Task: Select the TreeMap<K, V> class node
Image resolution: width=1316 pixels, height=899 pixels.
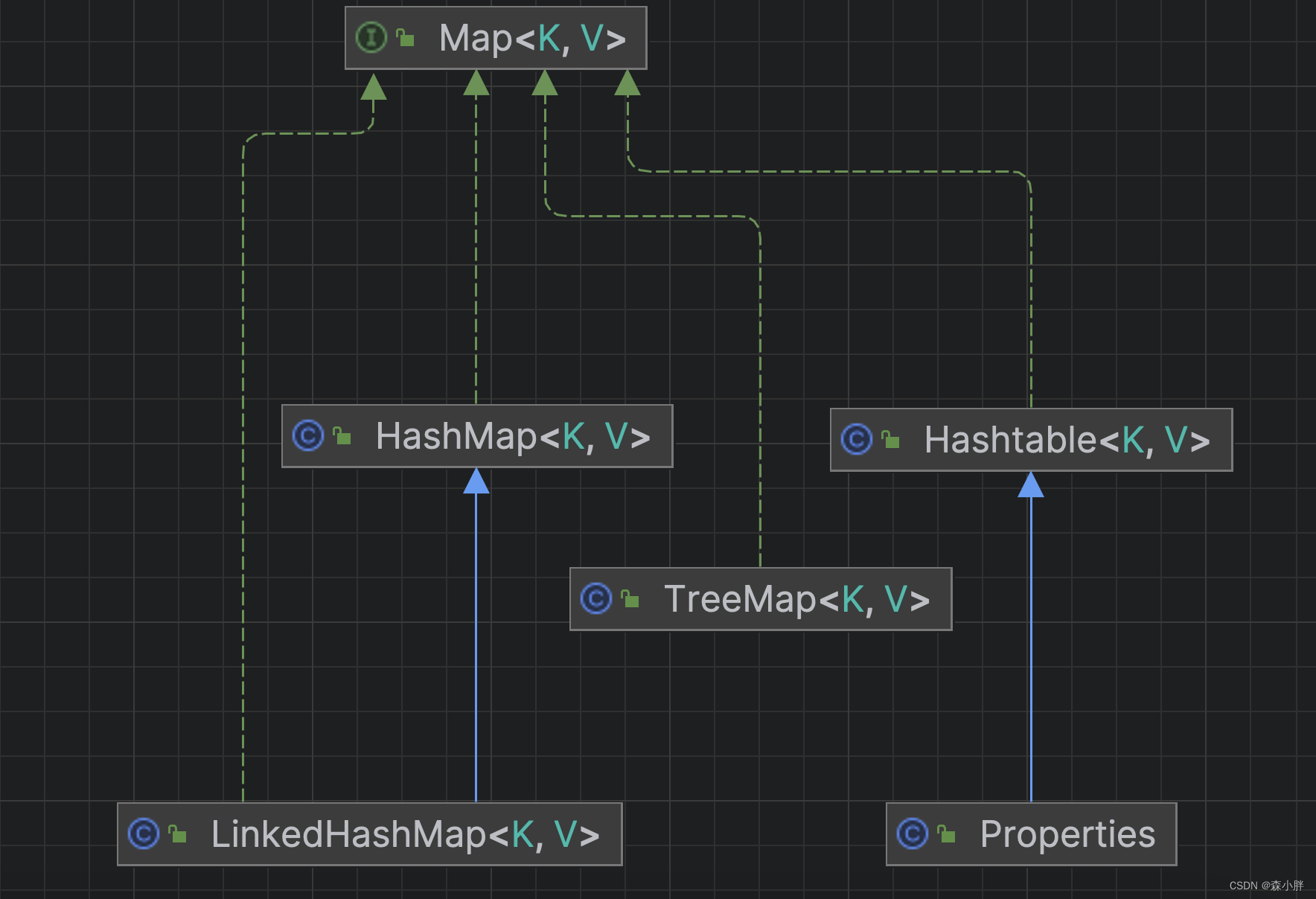Action: pos(761,599)
